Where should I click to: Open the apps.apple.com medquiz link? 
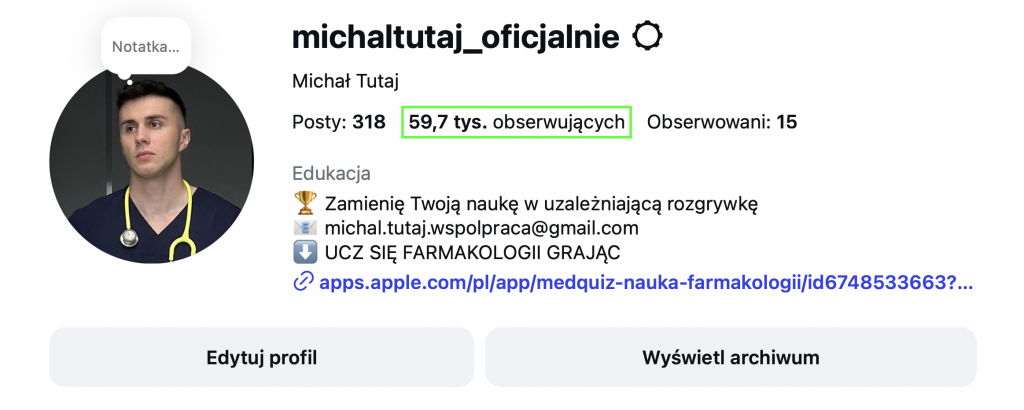coord(646,282)
